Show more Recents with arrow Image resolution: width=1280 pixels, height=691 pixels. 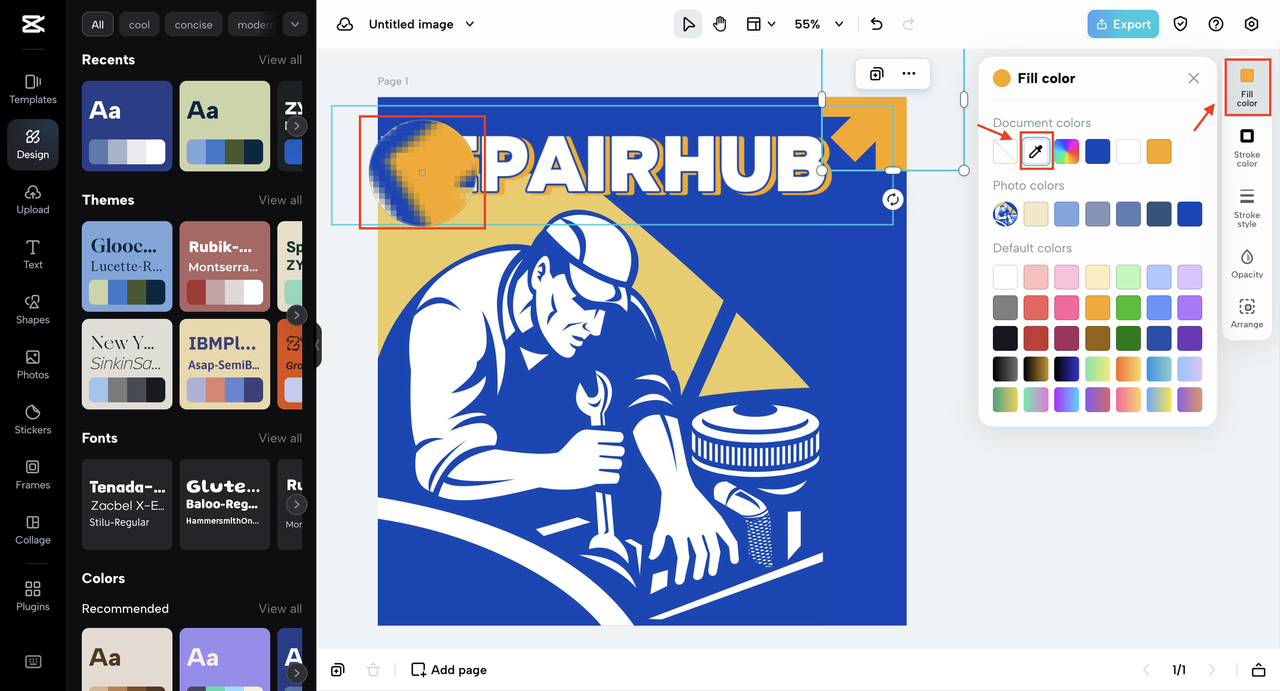pos(296,127)
